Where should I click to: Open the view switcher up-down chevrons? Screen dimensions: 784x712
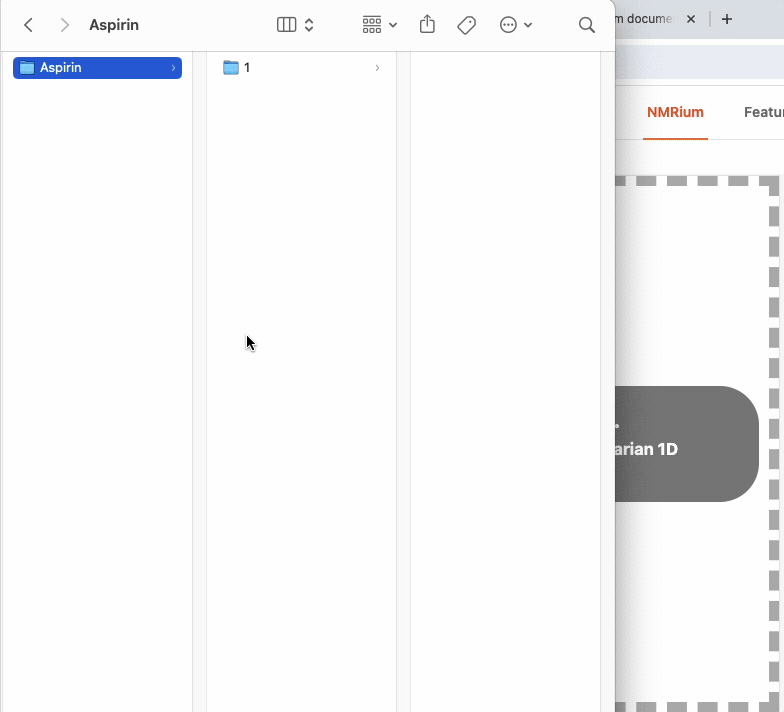coord(309,25)
